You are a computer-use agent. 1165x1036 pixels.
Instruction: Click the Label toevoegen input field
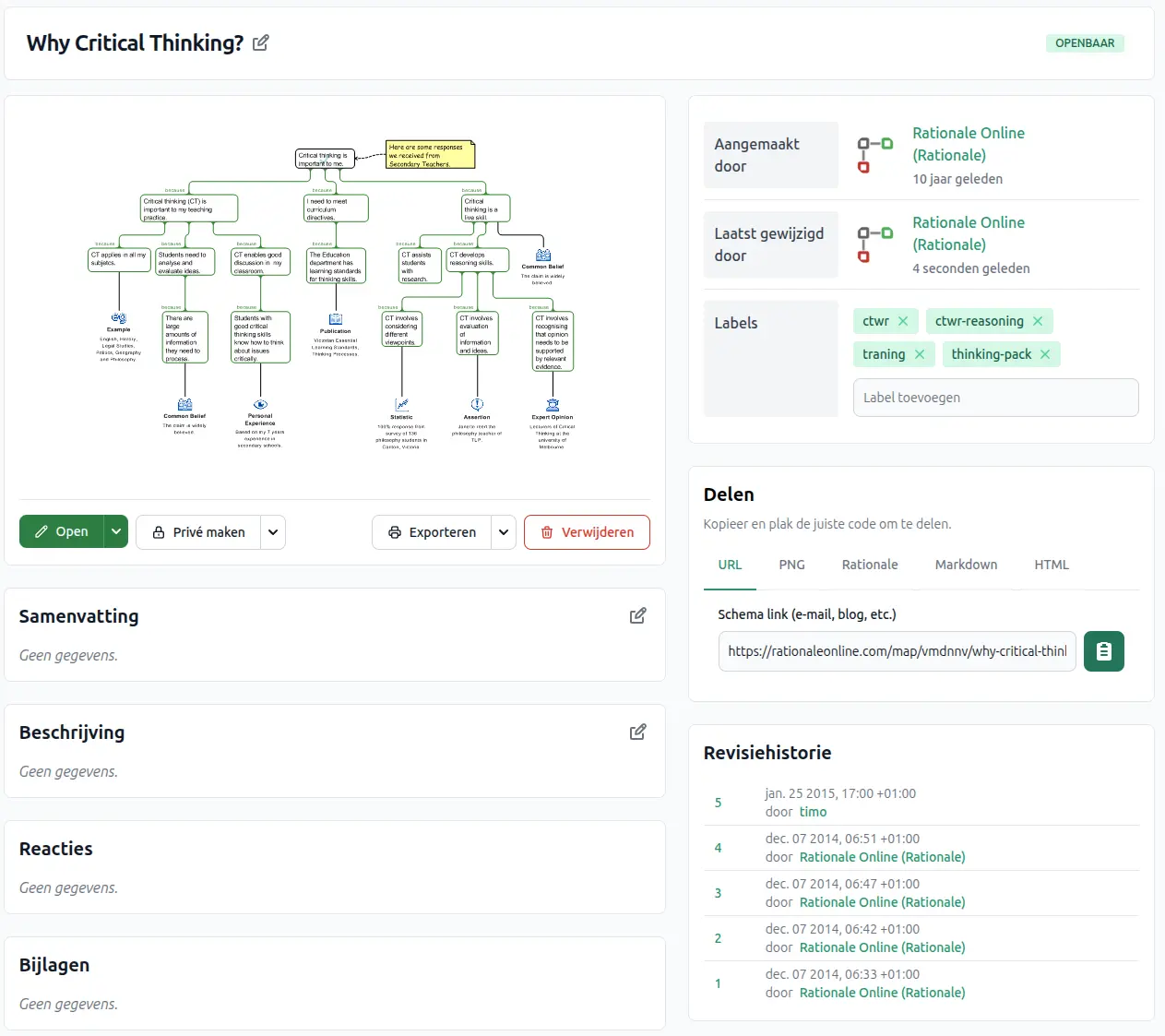point(995,398)
